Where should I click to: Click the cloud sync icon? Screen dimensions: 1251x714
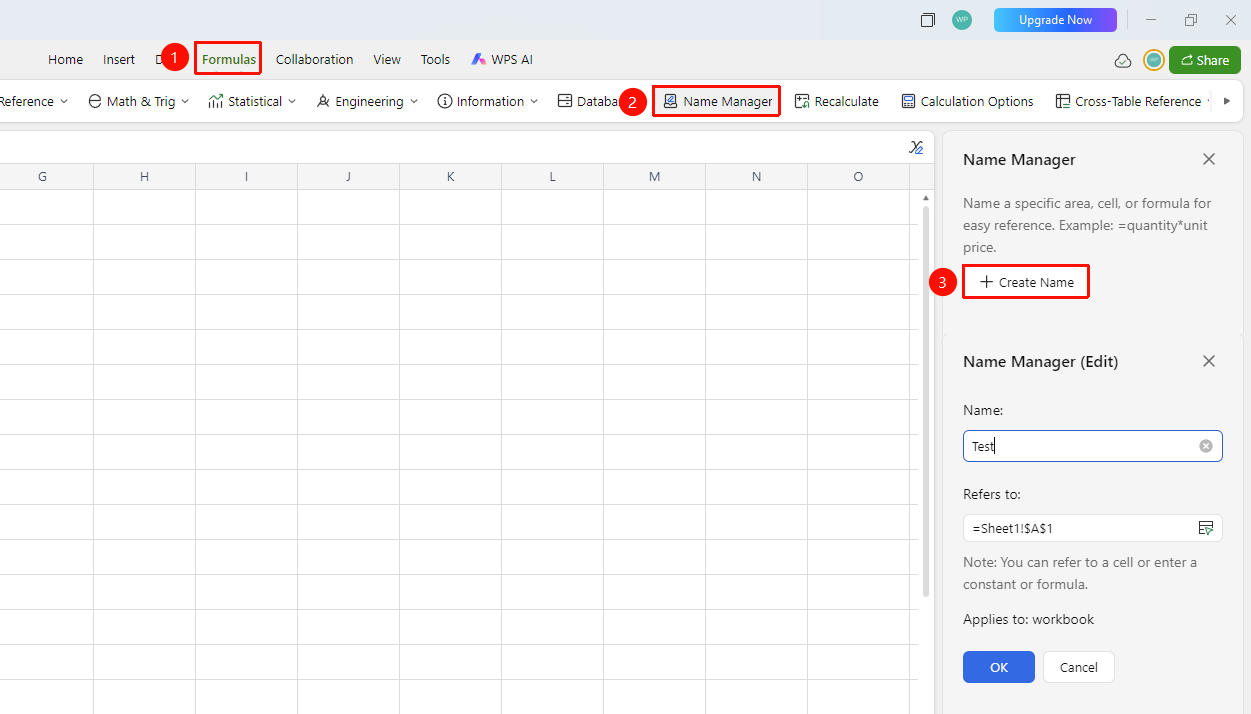(1123, 60)
